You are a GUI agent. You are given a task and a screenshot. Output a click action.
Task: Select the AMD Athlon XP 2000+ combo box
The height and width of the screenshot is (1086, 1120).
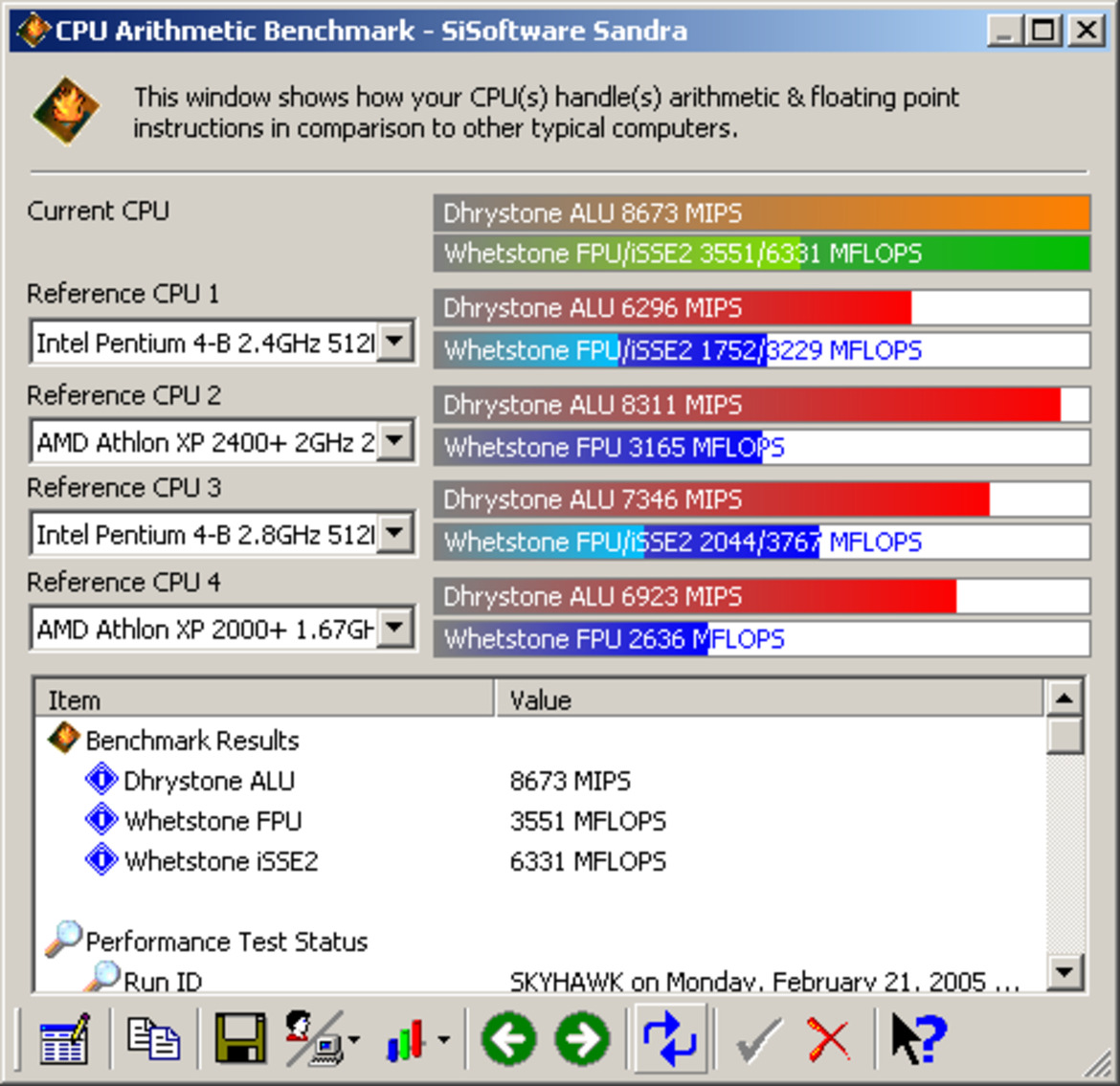222,629
